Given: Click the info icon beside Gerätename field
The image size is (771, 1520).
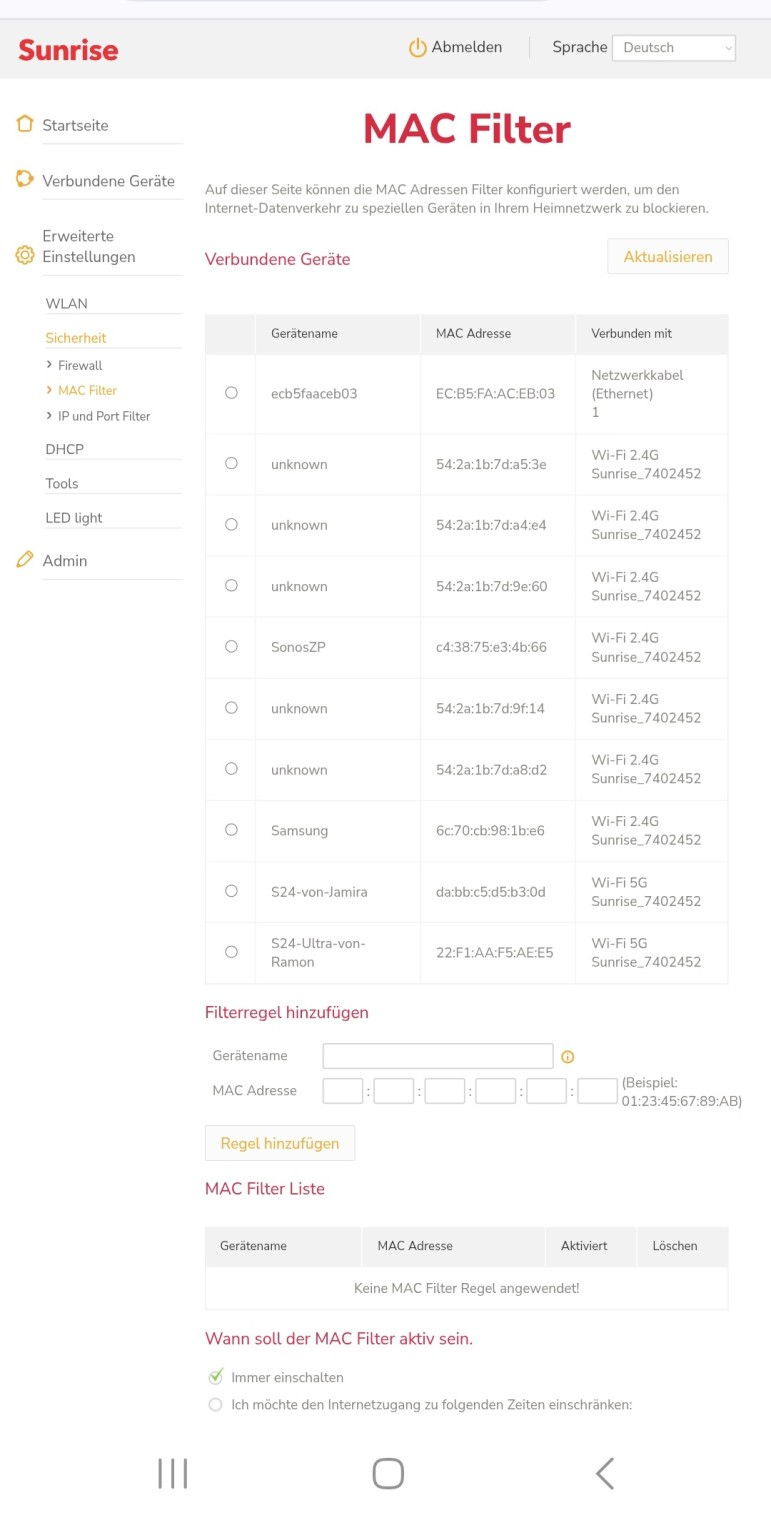Looking at the screenshot, I should [x=568, y=1057].
